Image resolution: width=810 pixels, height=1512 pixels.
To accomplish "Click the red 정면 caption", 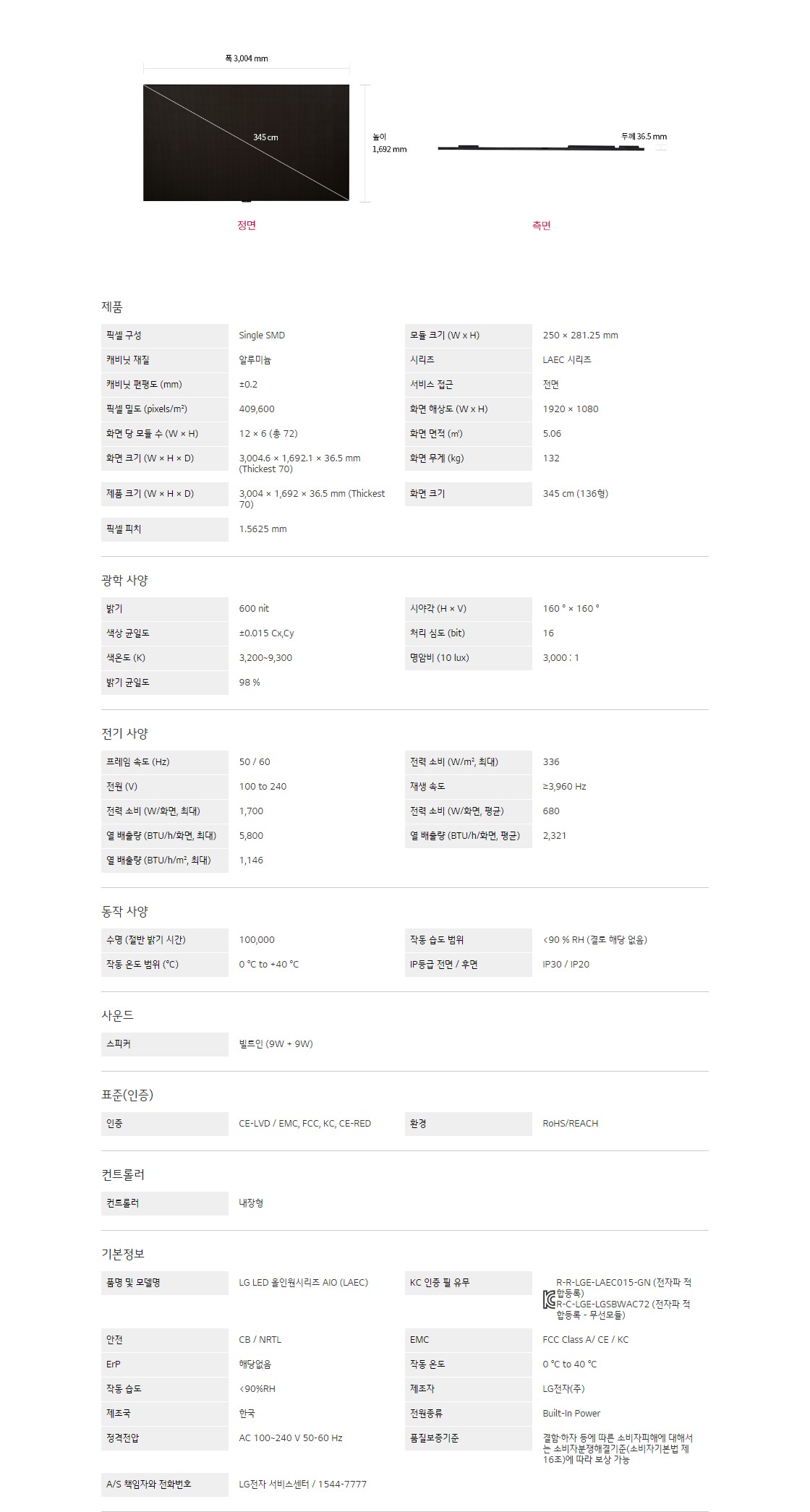I will point(247,226).
